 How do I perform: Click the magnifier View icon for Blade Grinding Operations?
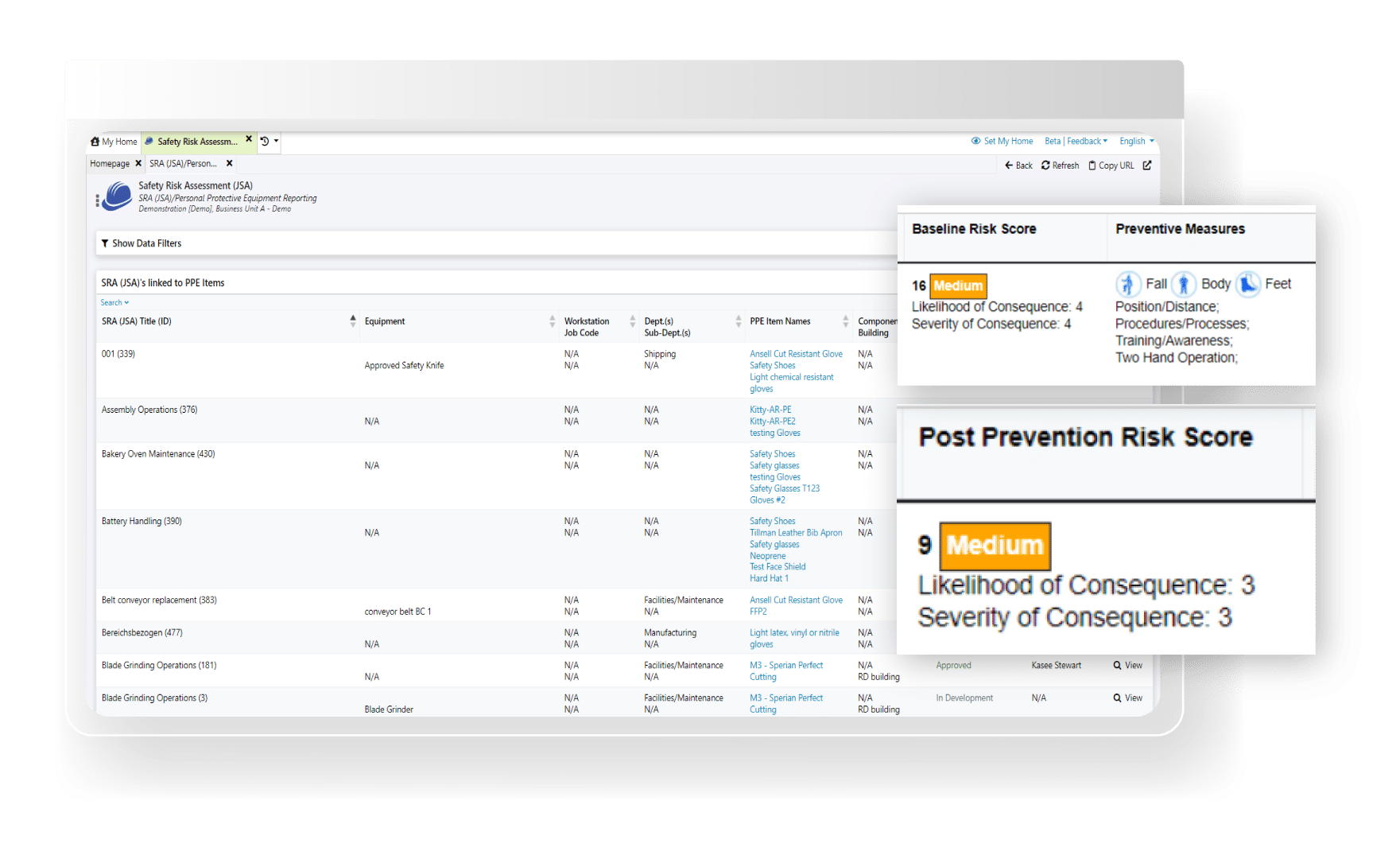[1117, 665]
